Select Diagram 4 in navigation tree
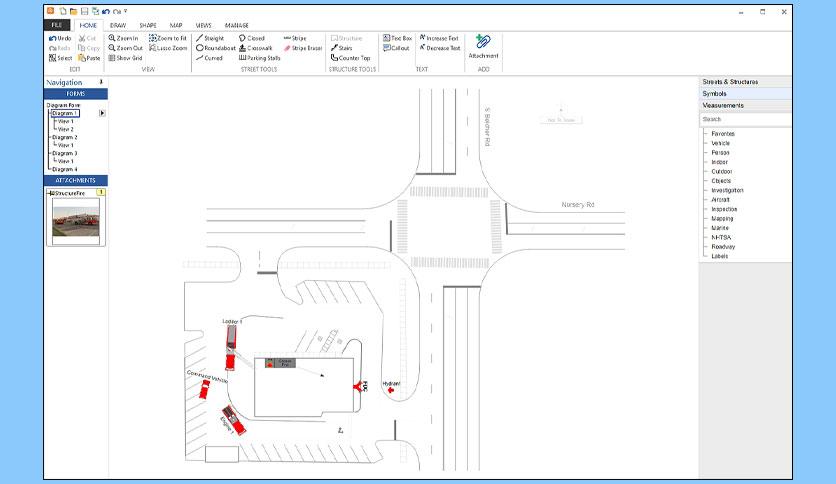The height and width of the screenshot is (484, 836). click(x=65, y=169)
